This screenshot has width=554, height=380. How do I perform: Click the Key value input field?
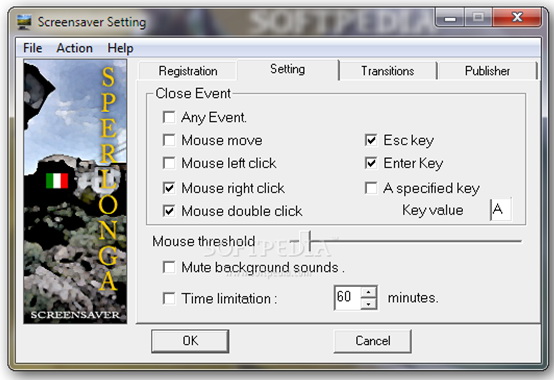click(x=500, y=210)
